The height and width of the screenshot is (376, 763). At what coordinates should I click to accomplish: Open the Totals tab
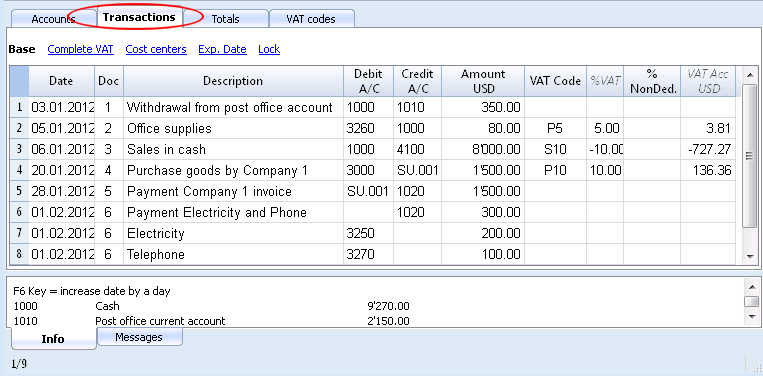(226, 19)
